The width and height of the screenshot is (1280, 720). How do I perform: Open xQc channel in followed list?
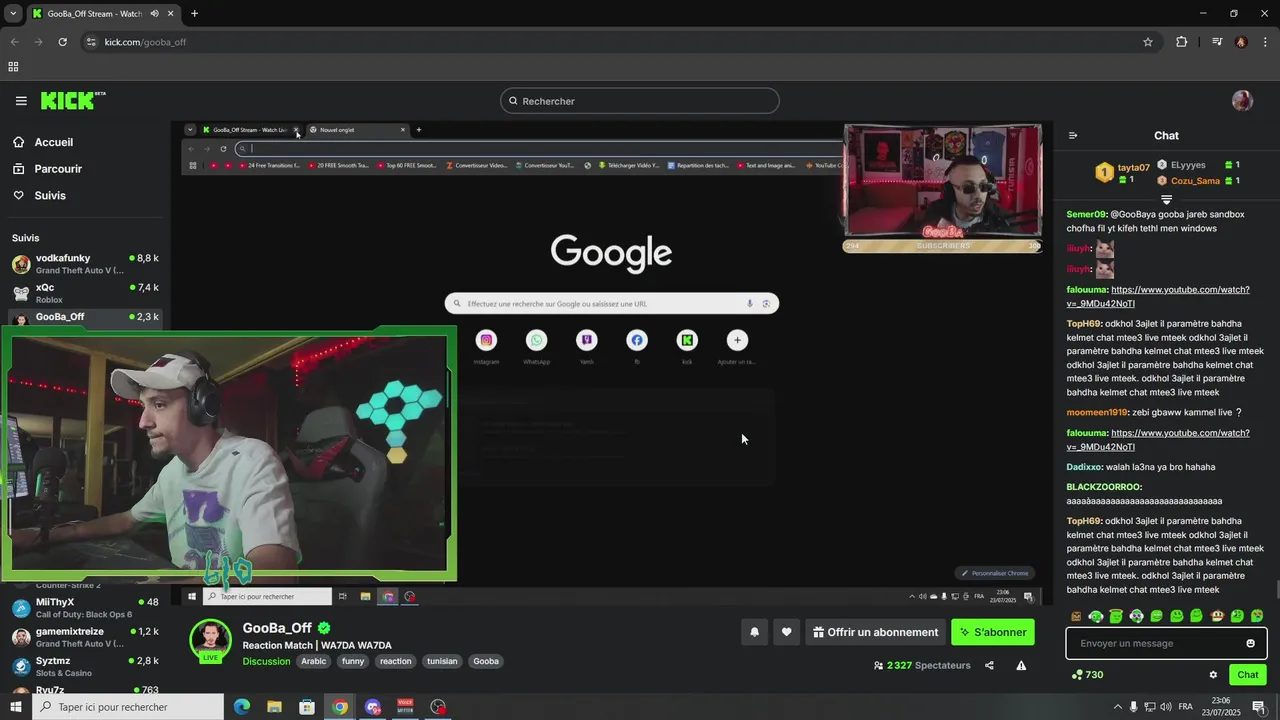click(x=85, y=293)
